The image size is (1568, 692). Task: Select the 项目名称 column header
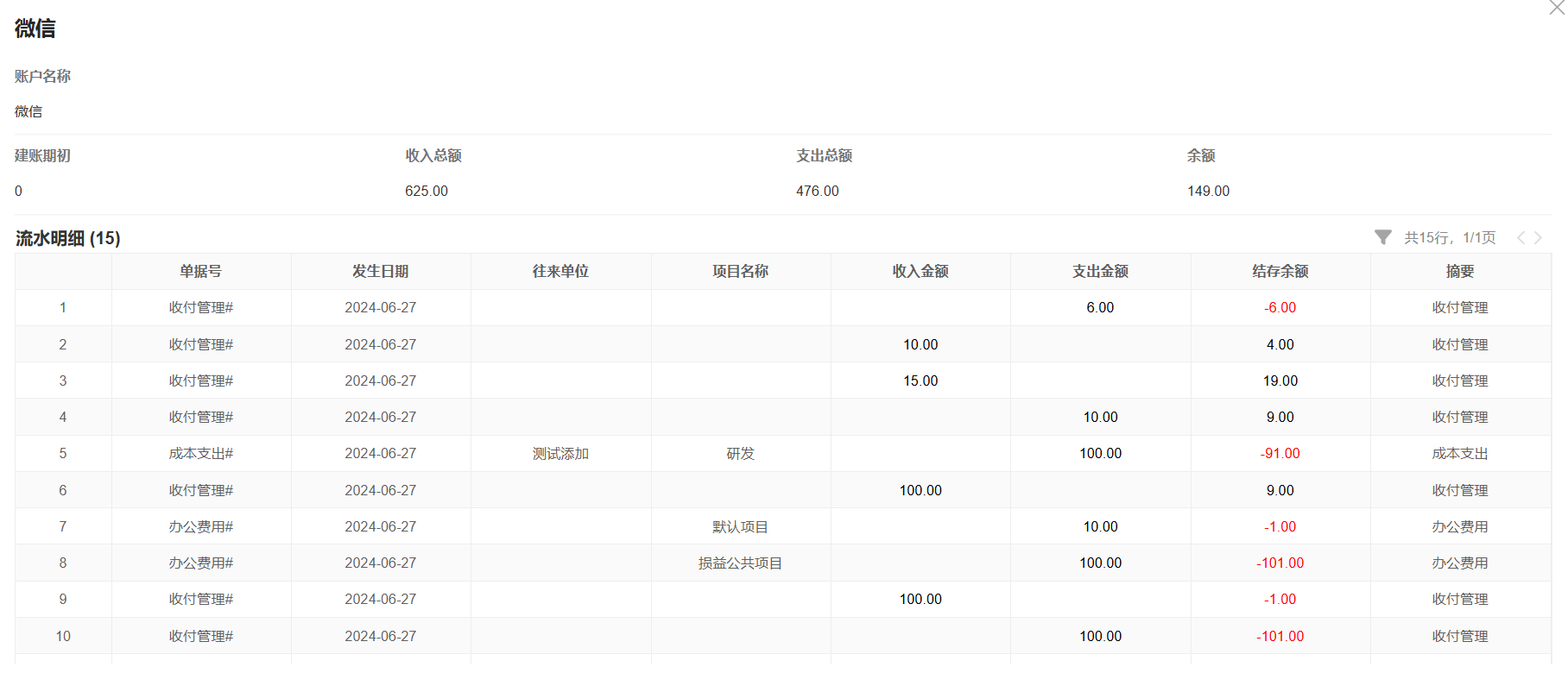[740, 272]
